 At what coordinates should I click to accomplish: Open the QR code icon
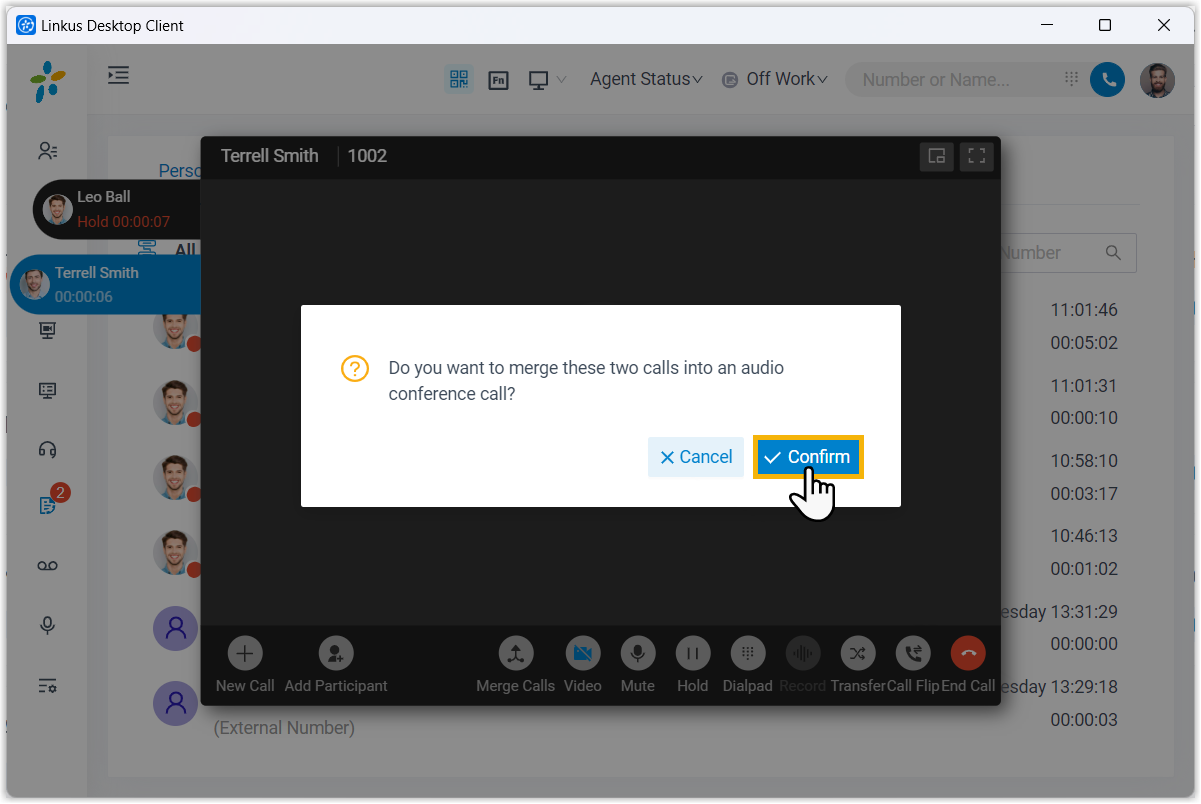click(459, 80)
